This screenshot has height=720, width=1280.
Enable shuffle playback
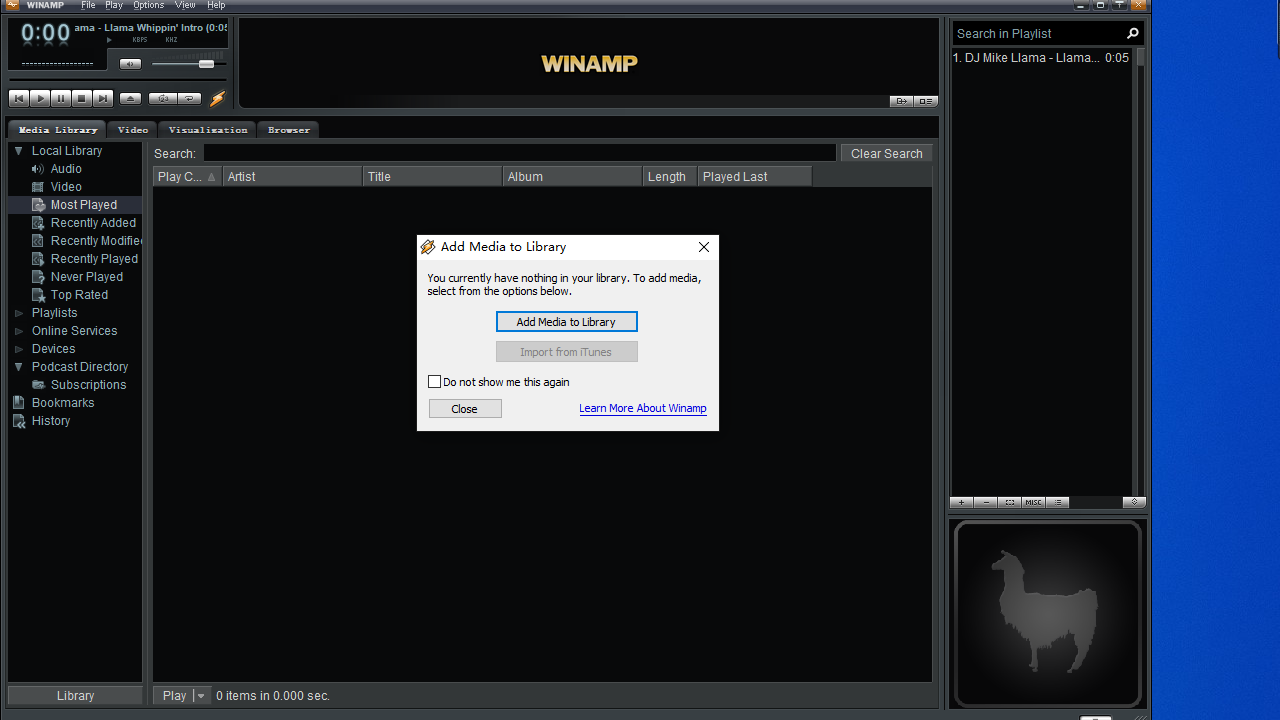161,98
